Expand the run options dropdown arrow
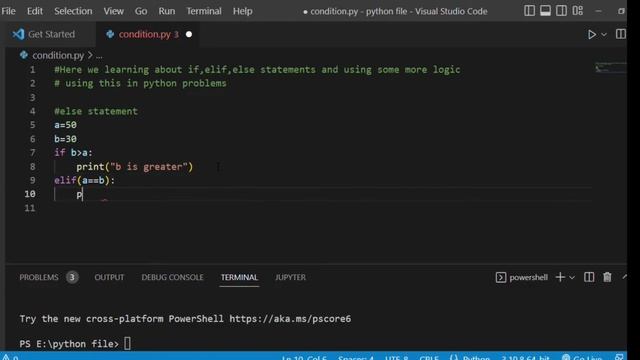Viewport: 640px width, 360px height. click(604, 35)
